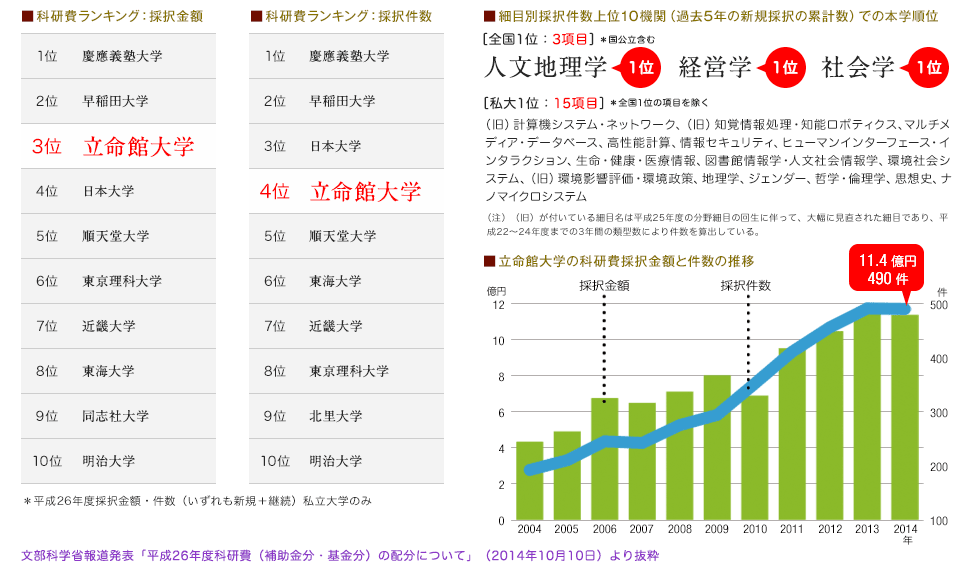Screen dimensions: 966x572
Task: Click the chart label 採択件数 above dotted line
Action: point(746,285)
